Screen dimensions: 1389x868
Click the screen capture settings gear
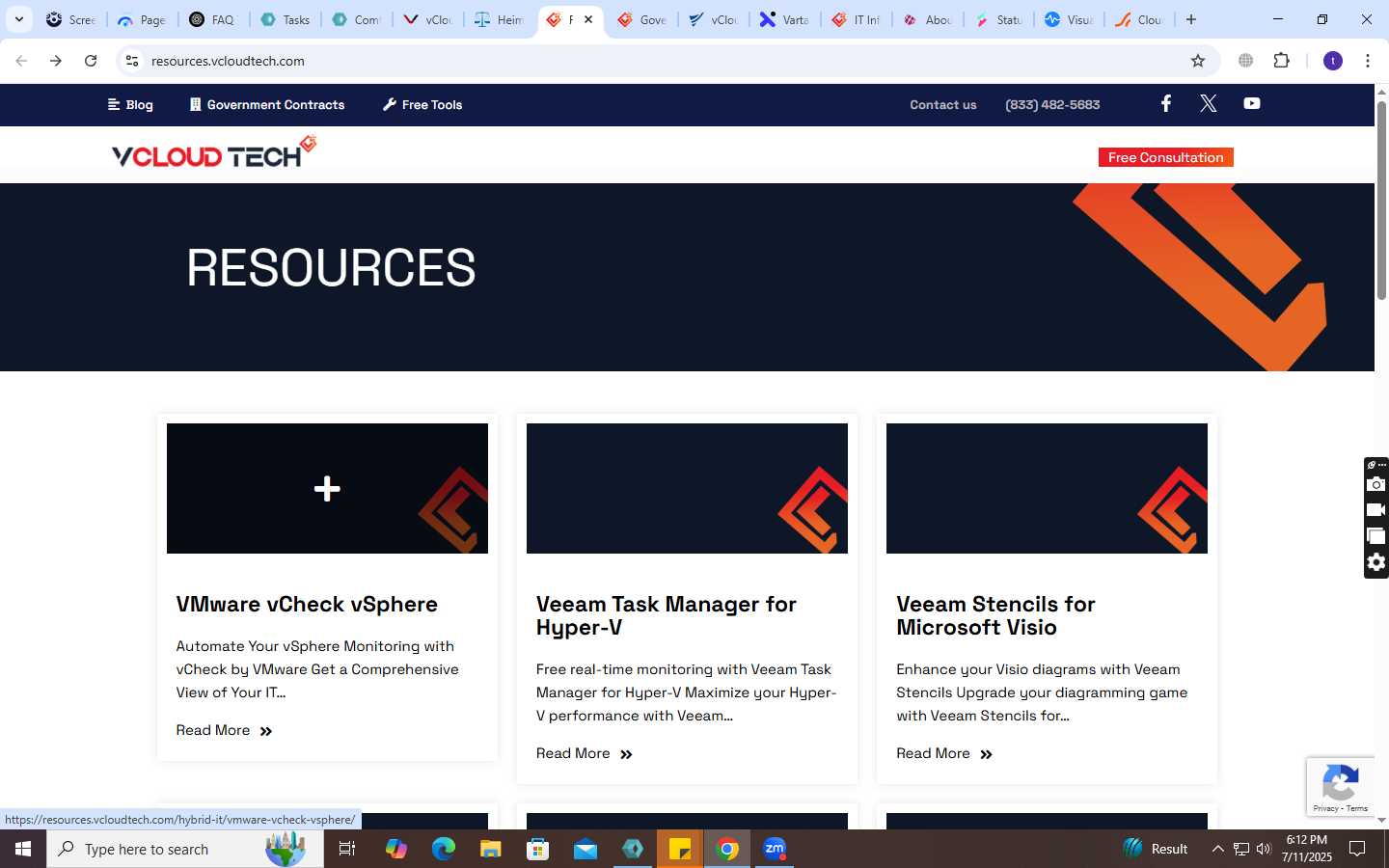coord(1376,562)
